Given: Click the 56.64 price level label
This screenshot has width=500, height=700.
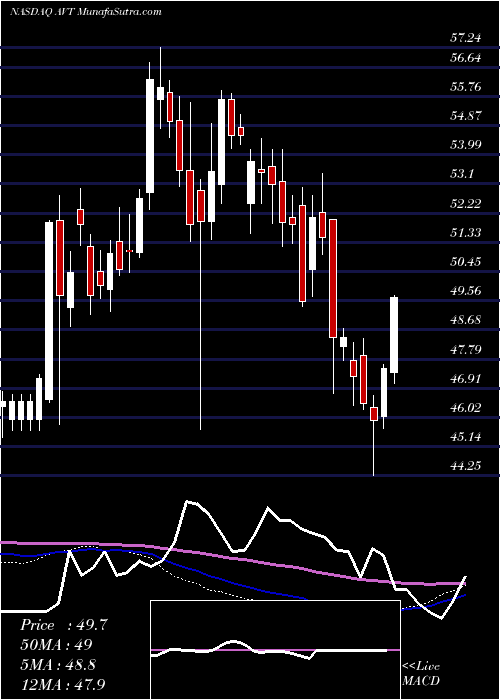Looking at the screenshot, I should (466, 58).
